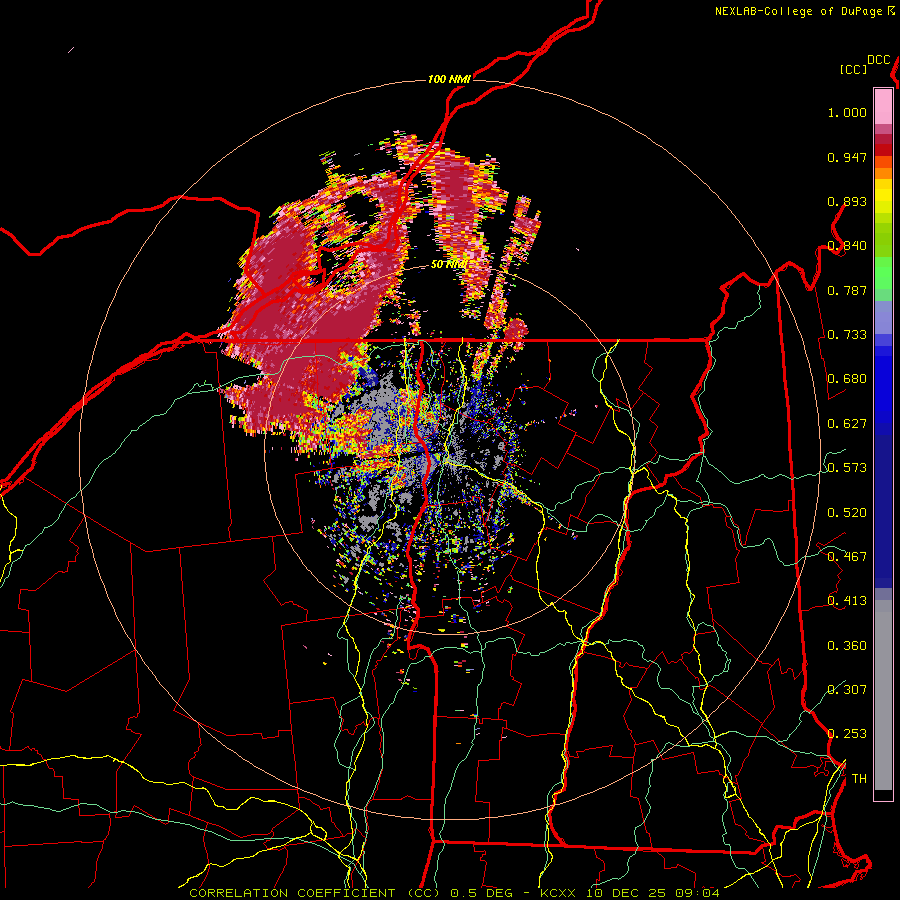Click the KCXX radar site identifier
Screen dimensions: 900x900
pyautogui.click(x=558, y=893)
